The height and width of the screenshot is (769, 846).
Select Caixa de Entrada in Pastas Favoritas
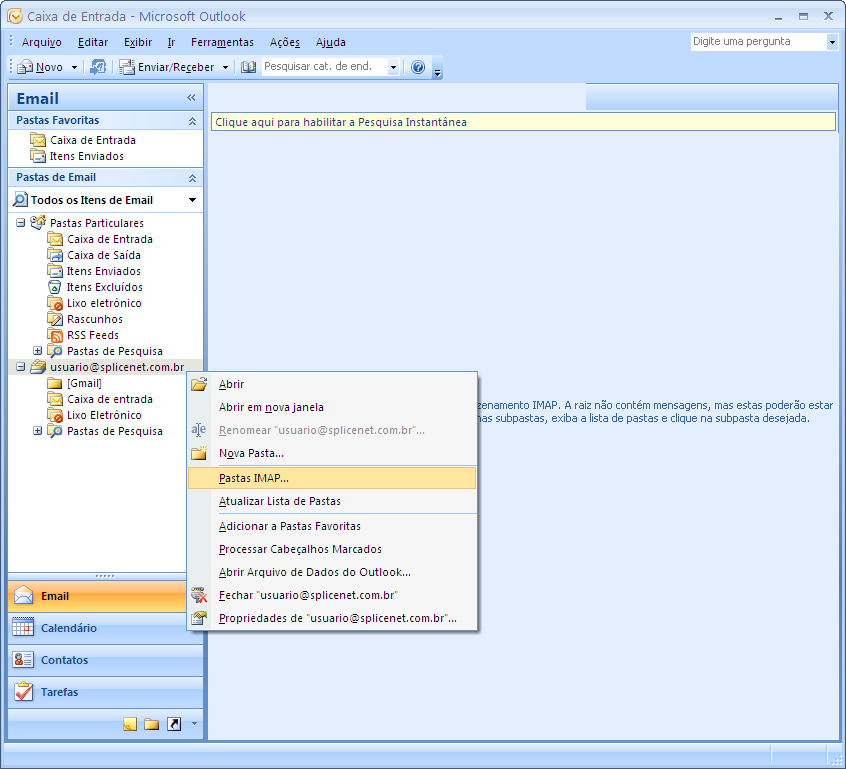(x=93, y=140)
